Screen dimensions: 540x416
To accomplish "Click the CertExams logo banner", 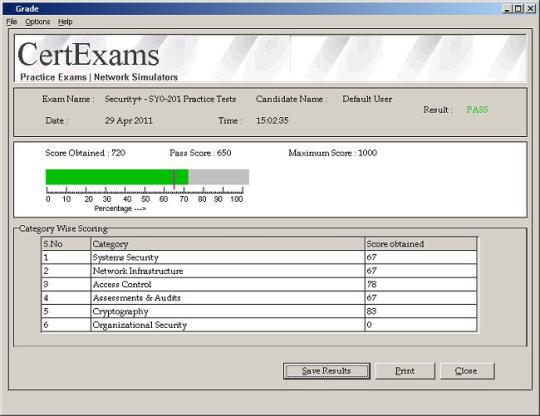I will point(270,58).
